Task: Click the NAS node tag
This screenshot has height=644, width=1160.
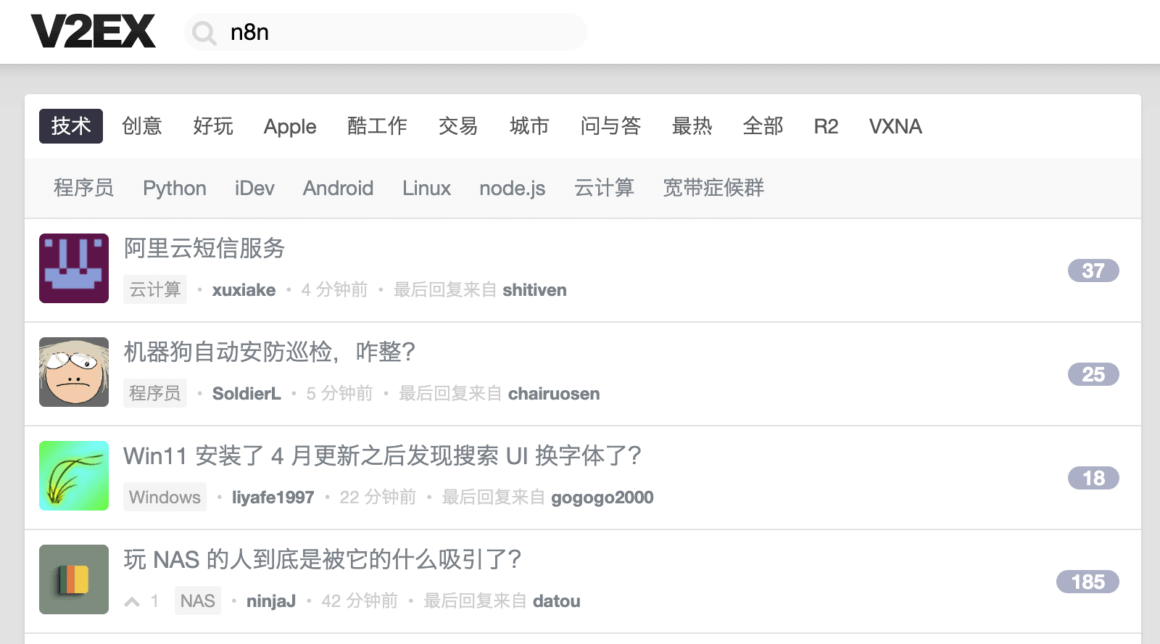Action: [198, 600]
